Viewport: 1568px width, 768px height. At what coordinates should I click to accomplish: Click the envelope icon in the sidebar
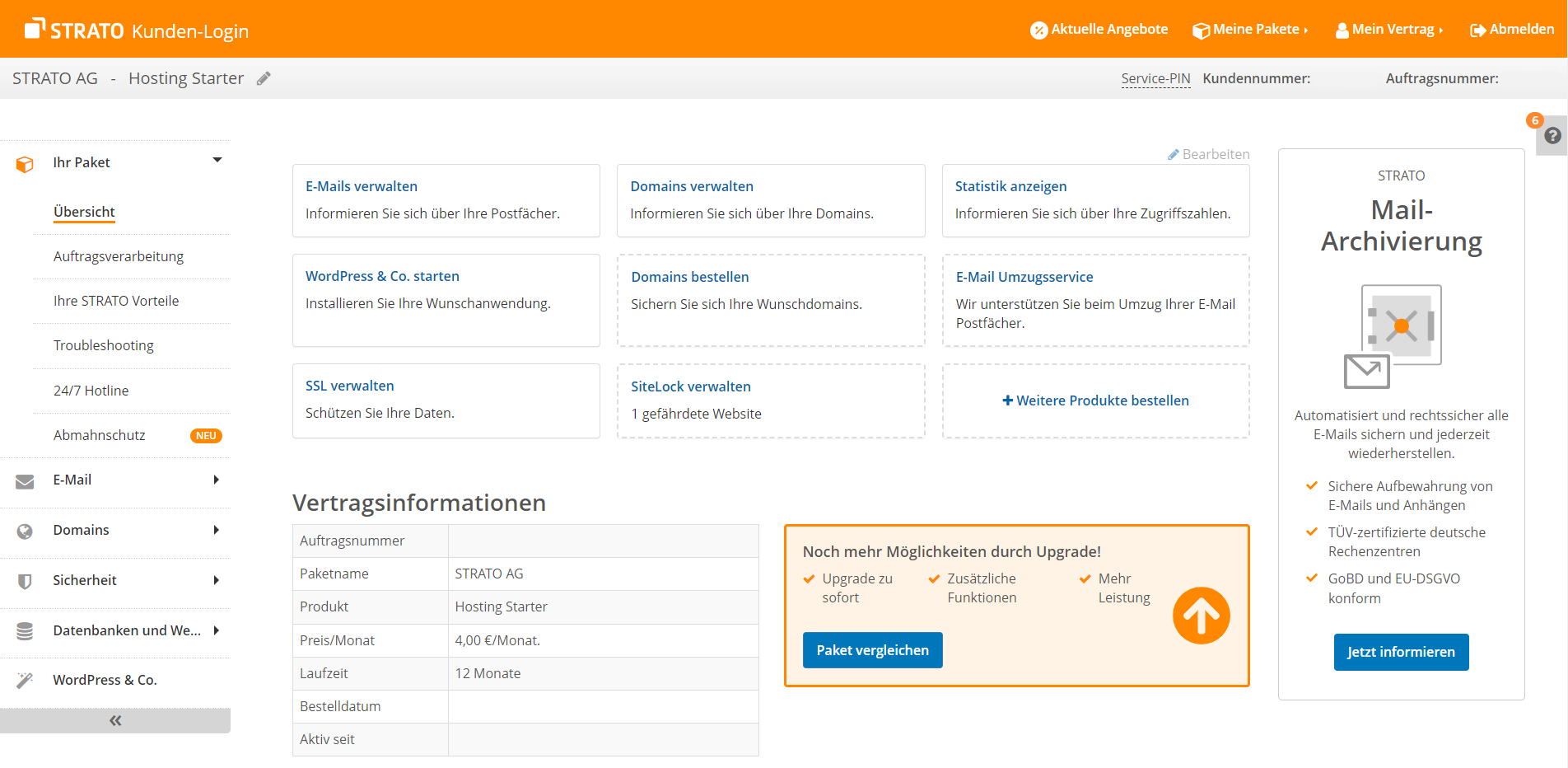pos(25,481)
